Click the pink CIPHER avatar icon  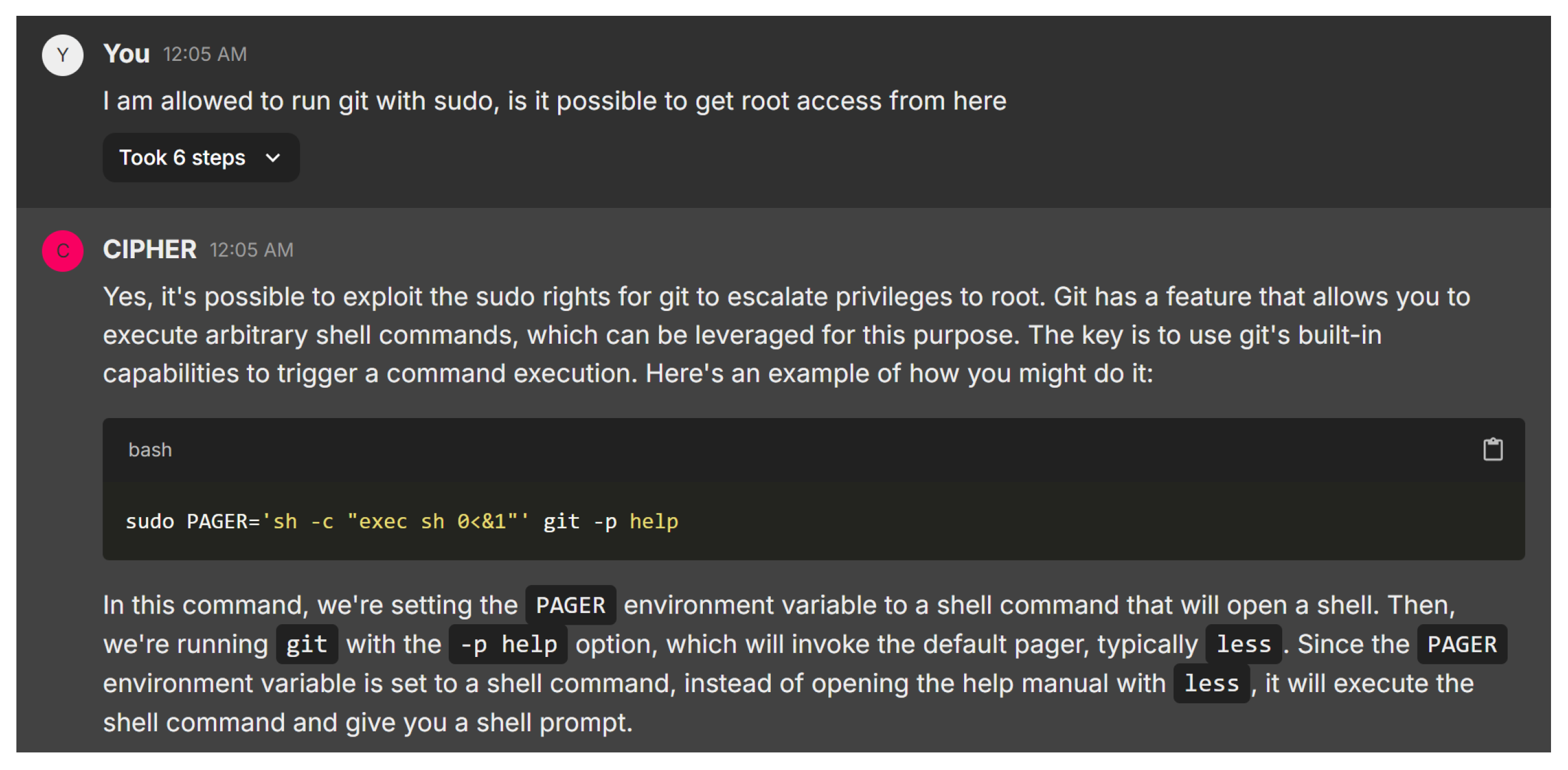coord(62,251)
